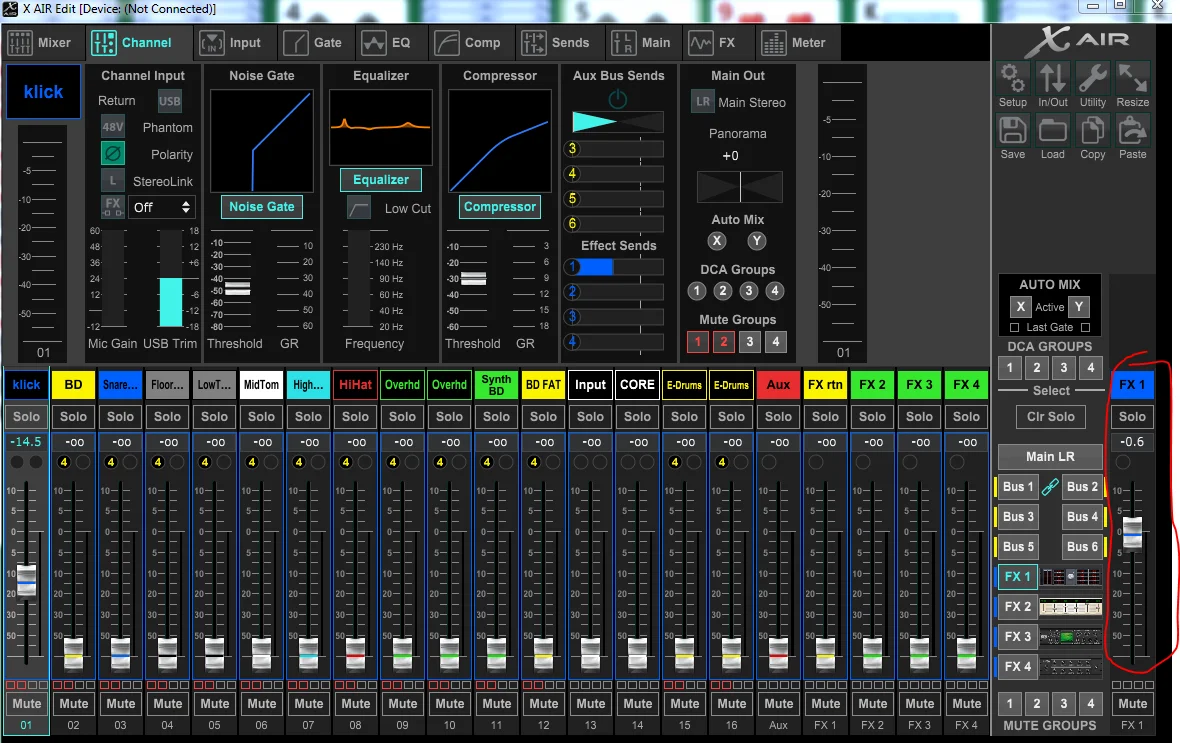Open the In/Out routing icon

click(1053, 78)
